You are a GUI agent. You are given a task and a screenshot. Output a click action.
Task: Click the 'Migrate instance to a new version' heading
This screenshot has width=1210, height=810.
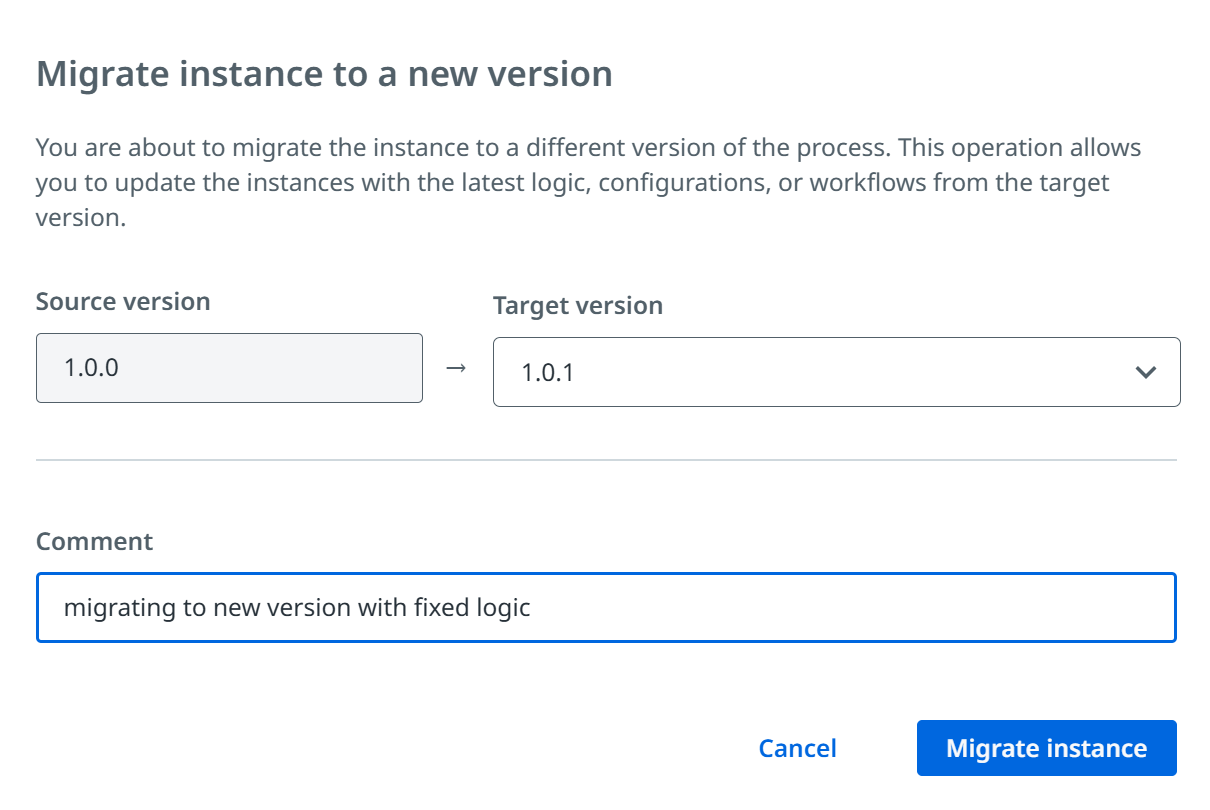324,74
